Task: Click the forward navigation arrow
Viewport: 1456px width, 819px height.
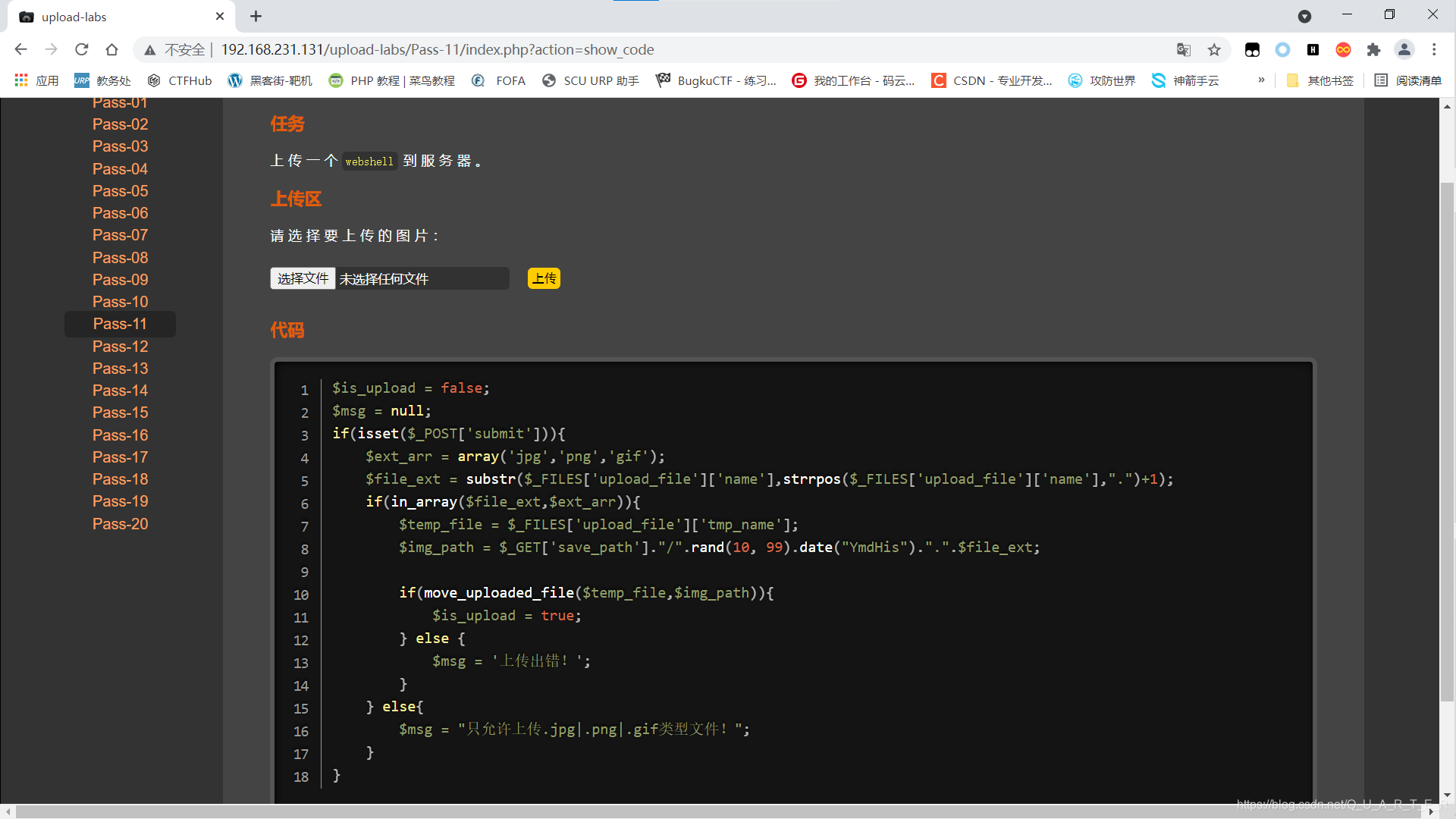Action: (x=51, y=49)
